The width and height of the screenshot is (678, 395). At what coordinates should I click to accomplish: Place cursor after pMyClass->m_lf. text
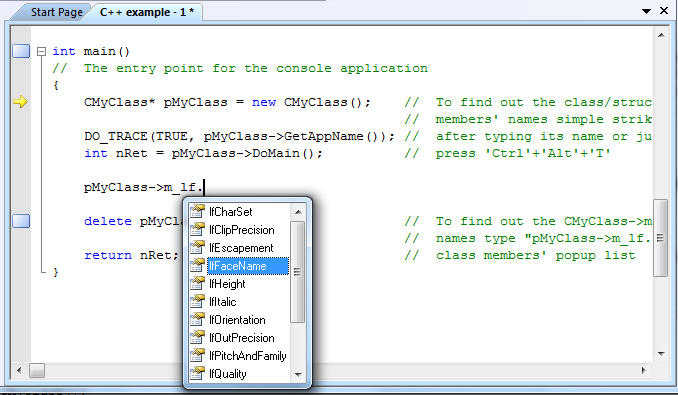[204, 188]
